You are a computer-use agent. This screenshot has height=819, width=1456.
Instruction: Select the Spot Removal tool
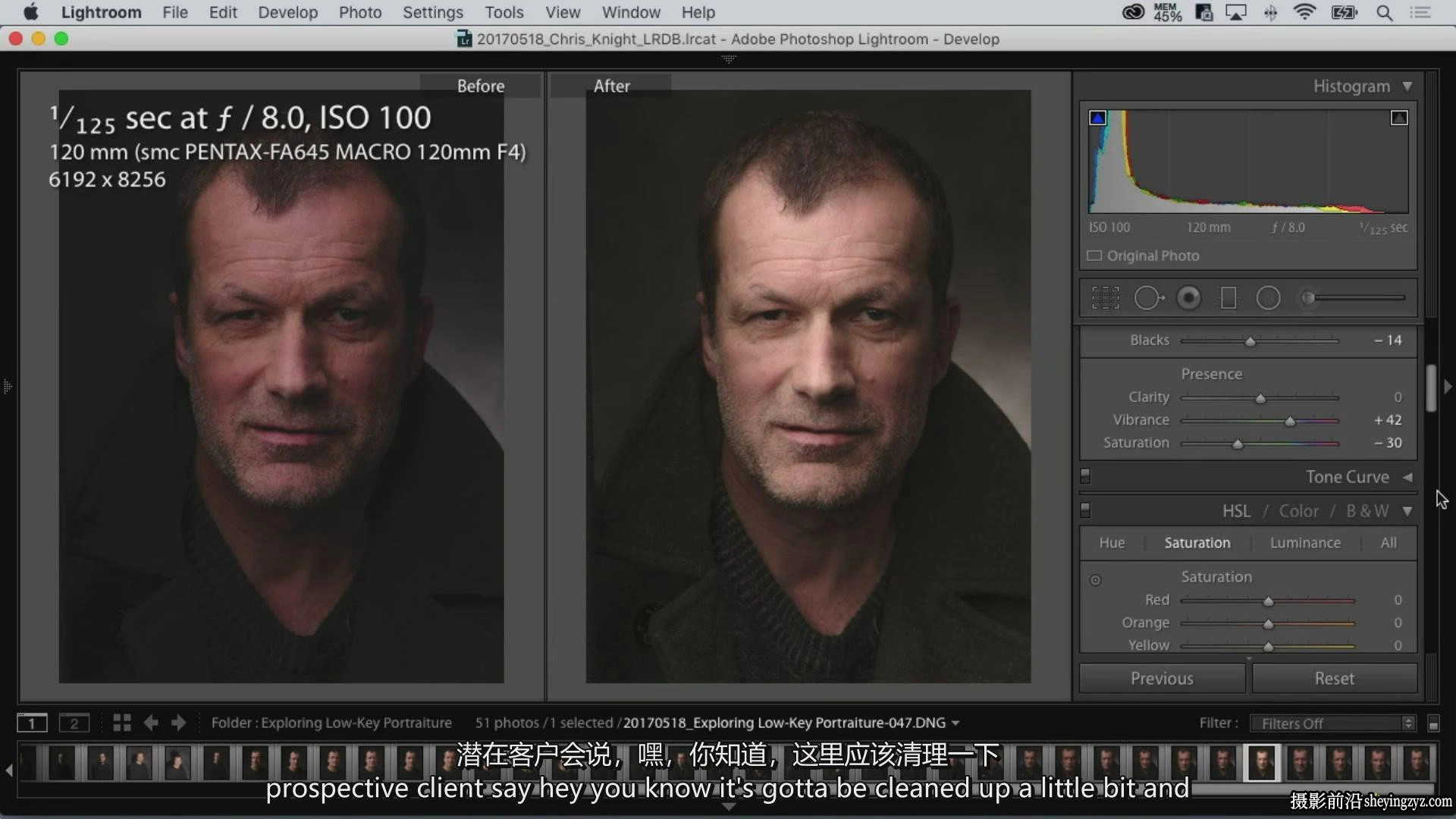pos(1148,298)
